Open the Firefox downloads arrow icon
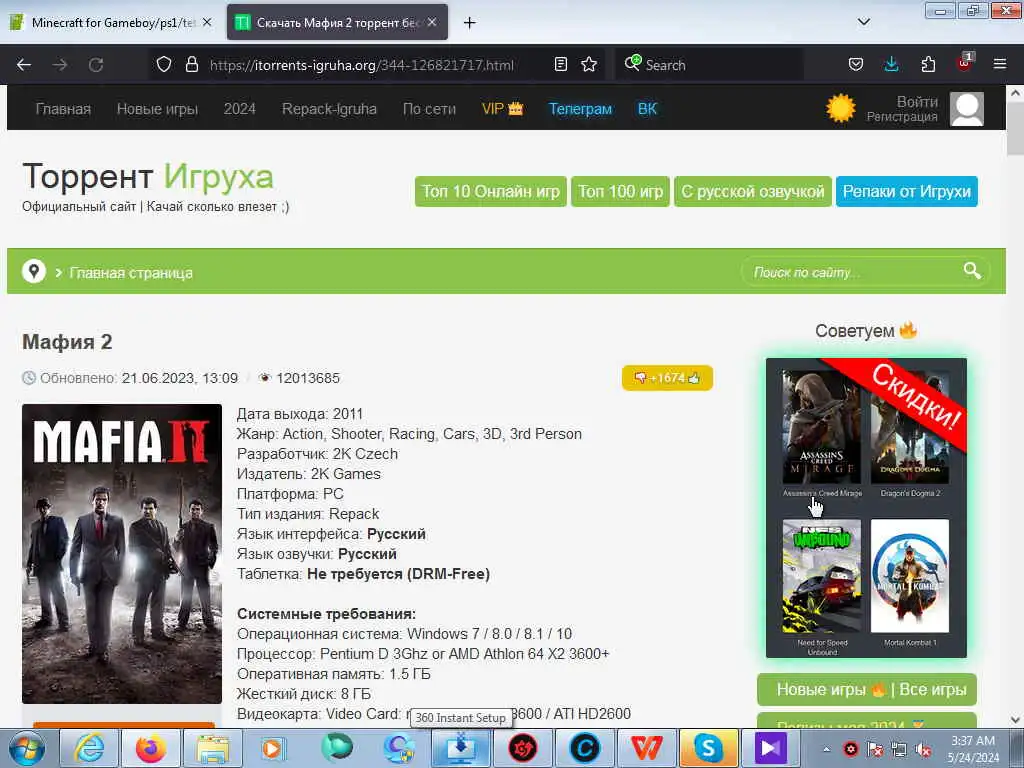This screenshot has width=1024, height=768. [891, 64]
